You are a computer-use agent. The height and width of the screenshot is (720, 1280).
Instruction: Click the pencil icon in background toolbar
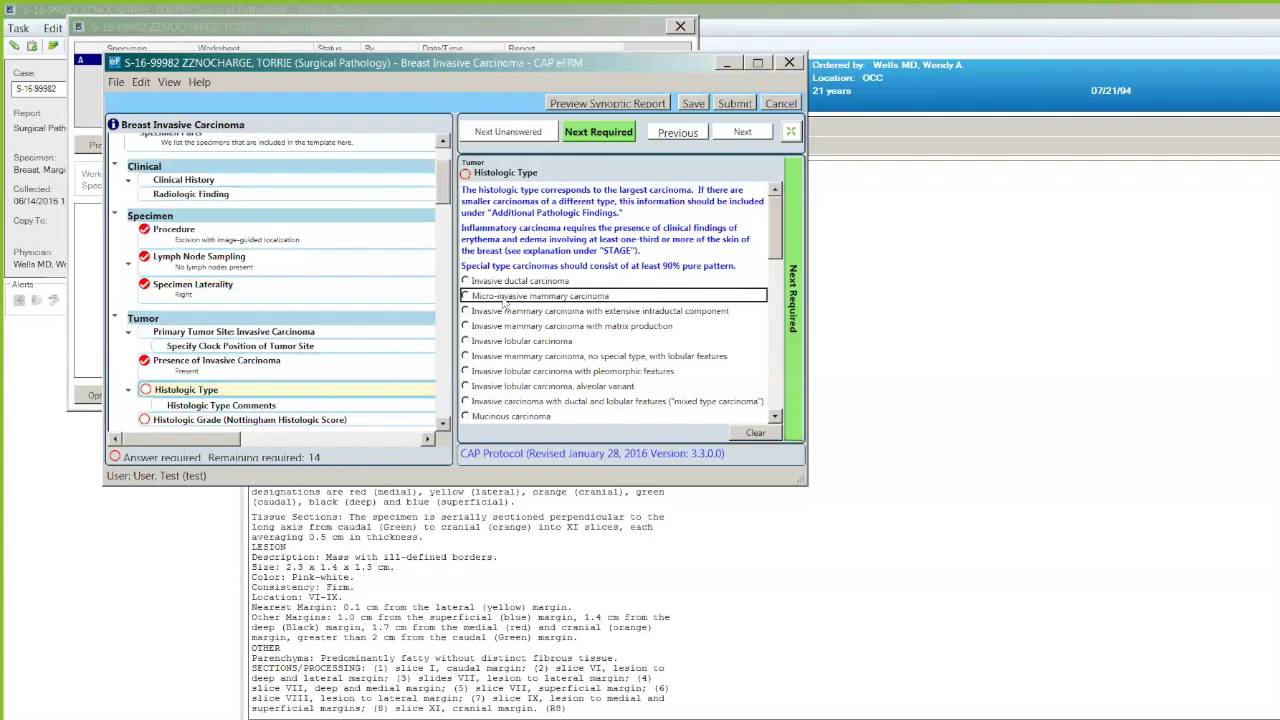coord(14,46)
